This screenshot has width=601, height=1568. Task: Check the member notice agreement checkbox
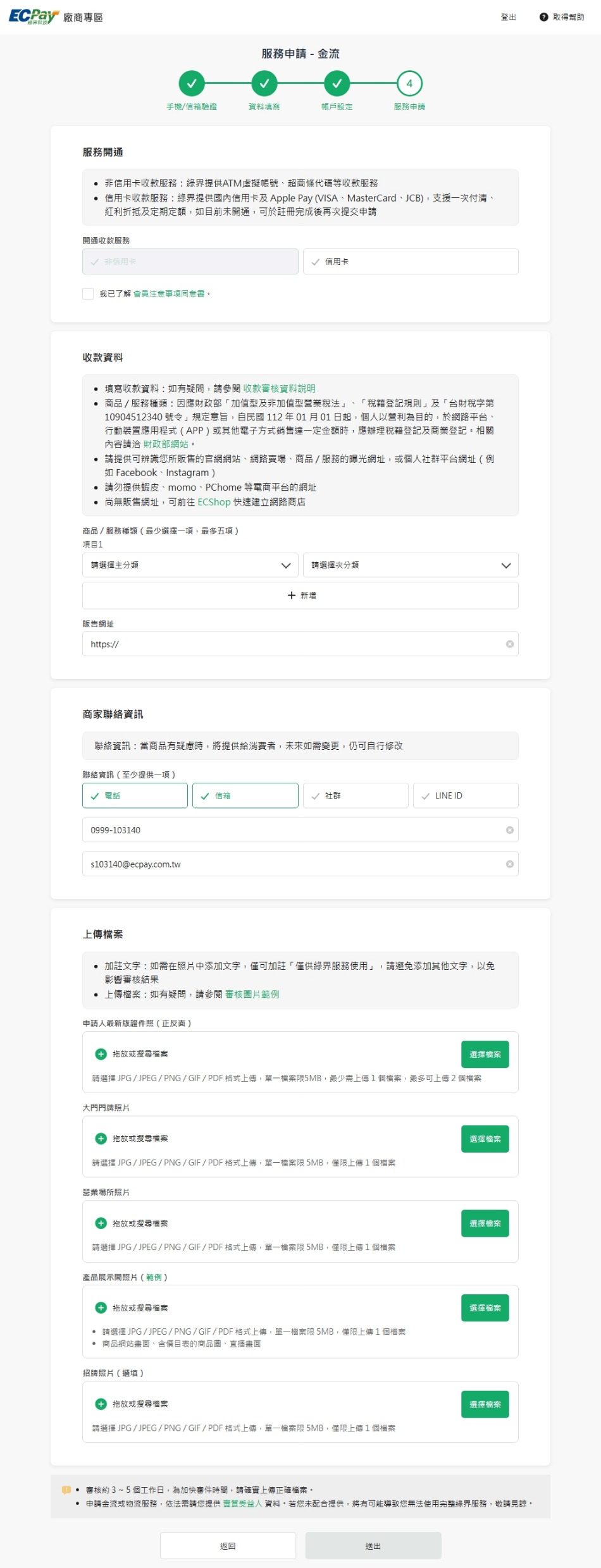pos(88,293)
